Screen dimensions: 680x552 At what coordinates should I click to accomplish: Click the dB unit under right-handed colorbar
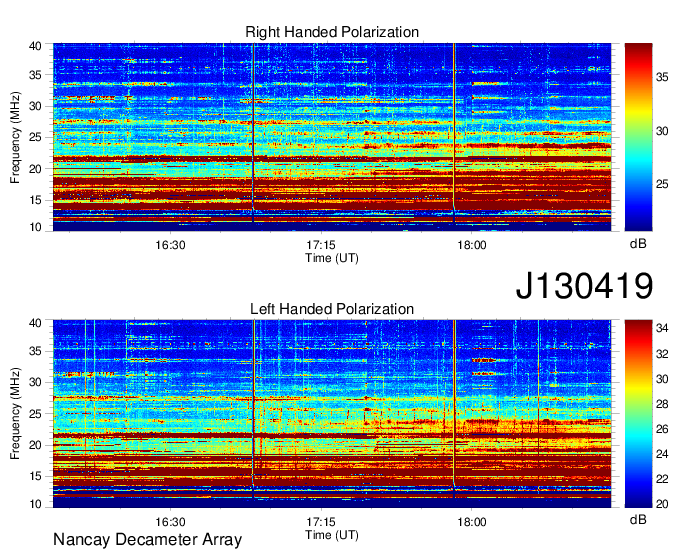tap(638, 244)
